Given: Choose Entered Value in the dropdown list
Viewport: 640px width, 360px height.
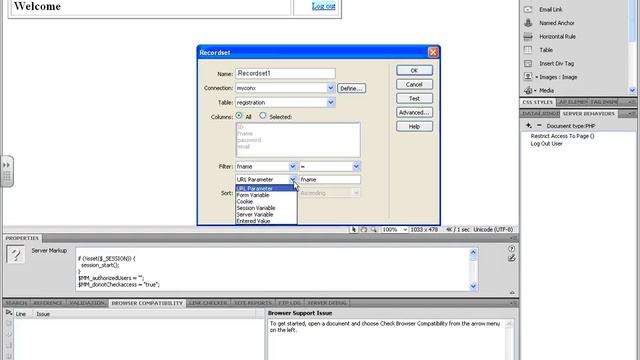Looking at the screenshot, I should [266, 221].
